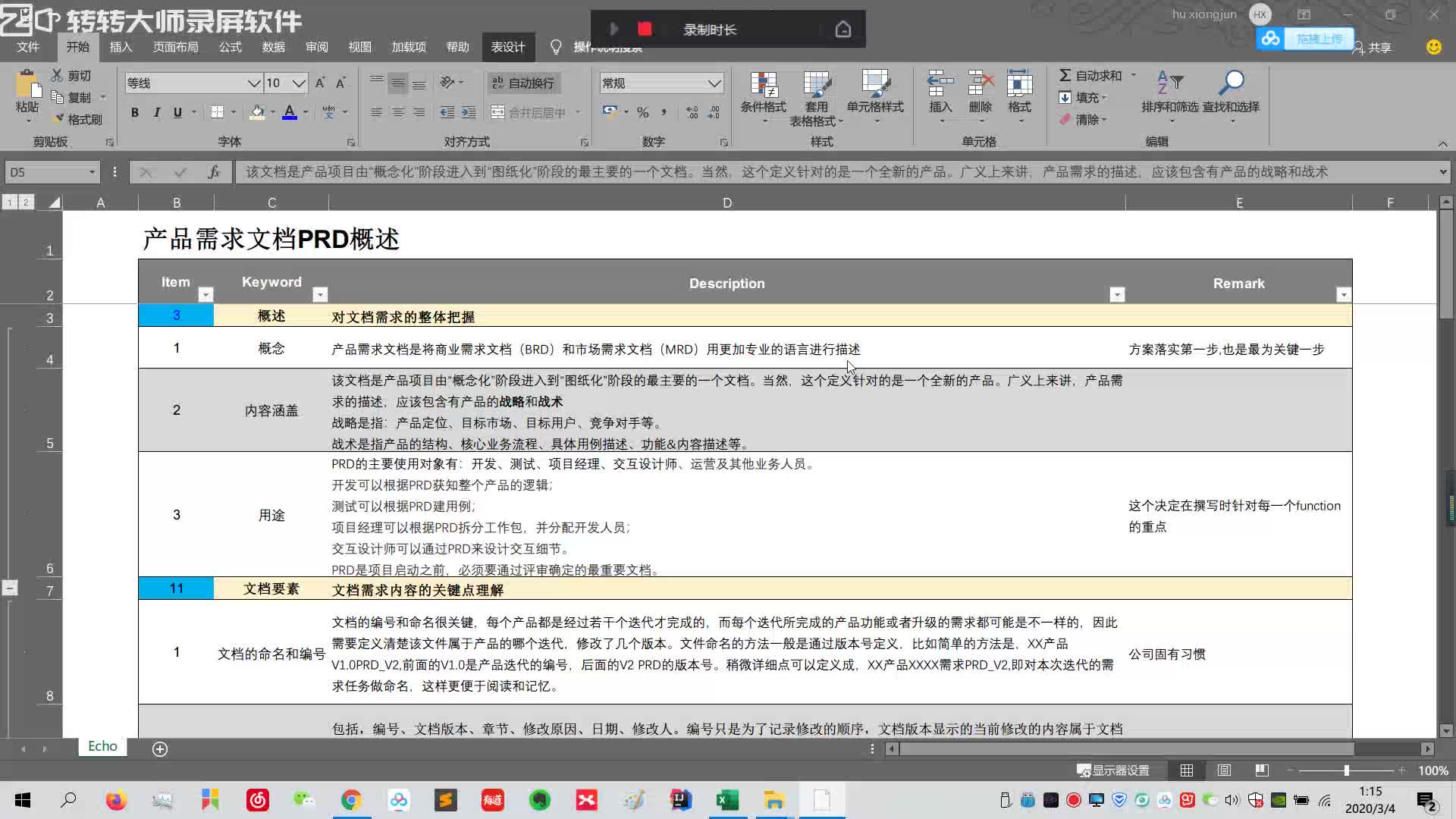Toggle the Item column filter dropdown
The height and width of the screenshot is (819, 1456).
click(x=206, y=295)
